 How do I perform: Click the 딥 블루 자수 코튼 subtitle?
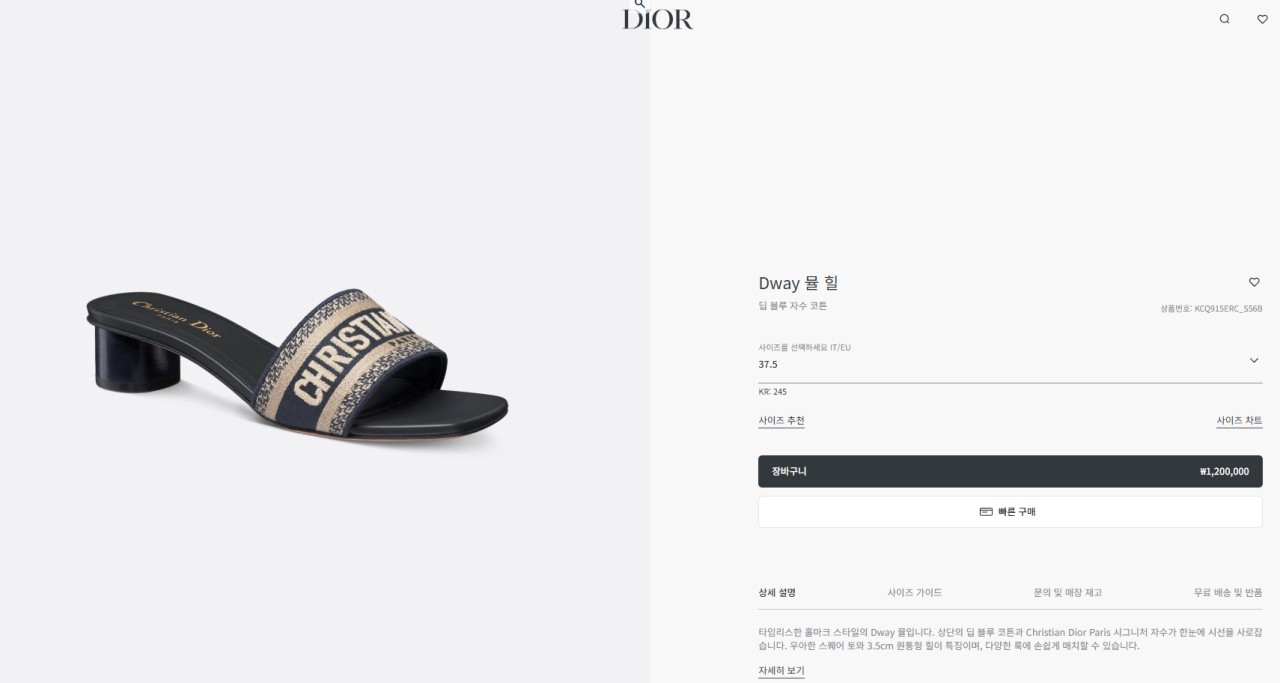[792, 306]
